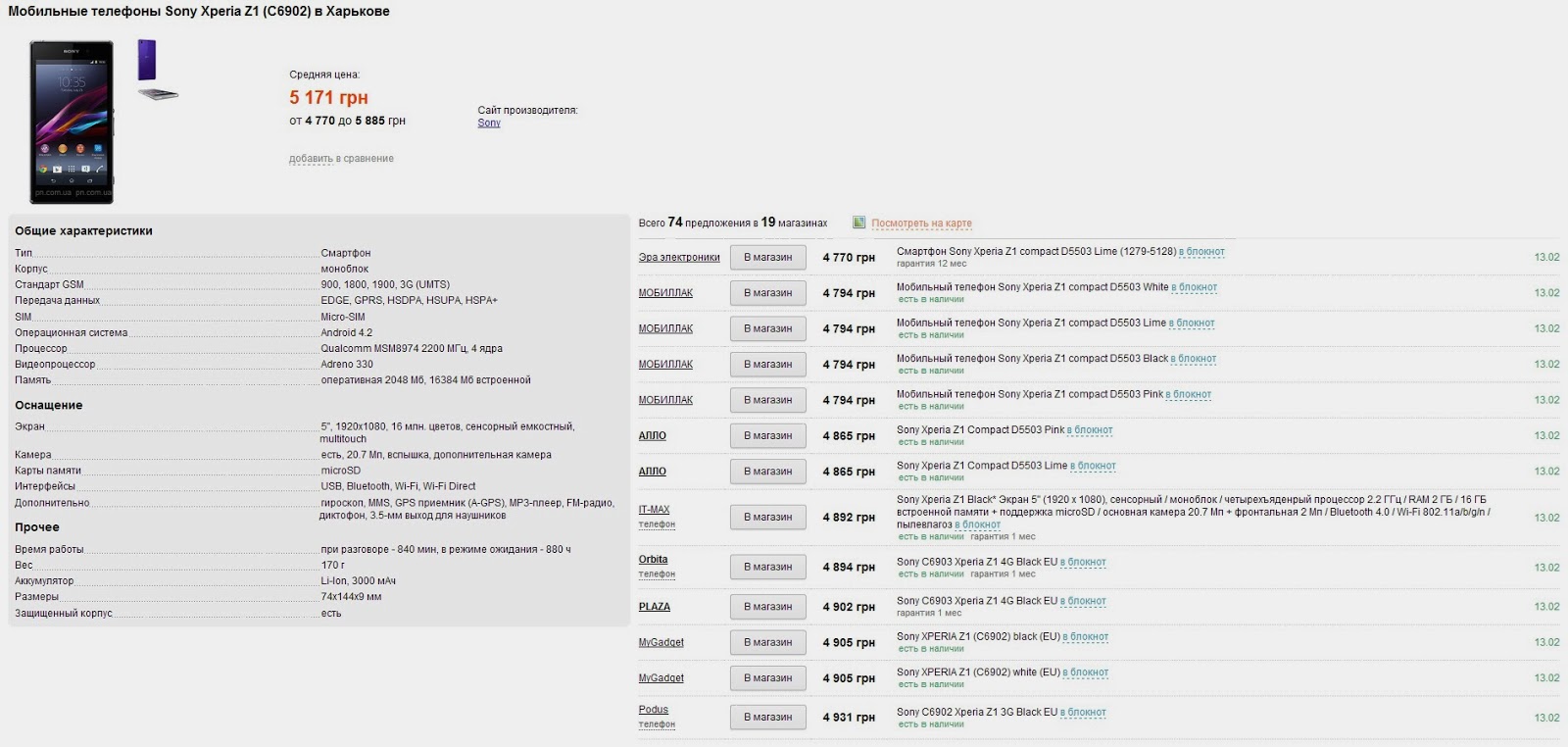Viewport: 1568px width, 747px height.
Task: Click В магазин button for Orbita offer
Action: coord(768,568)
